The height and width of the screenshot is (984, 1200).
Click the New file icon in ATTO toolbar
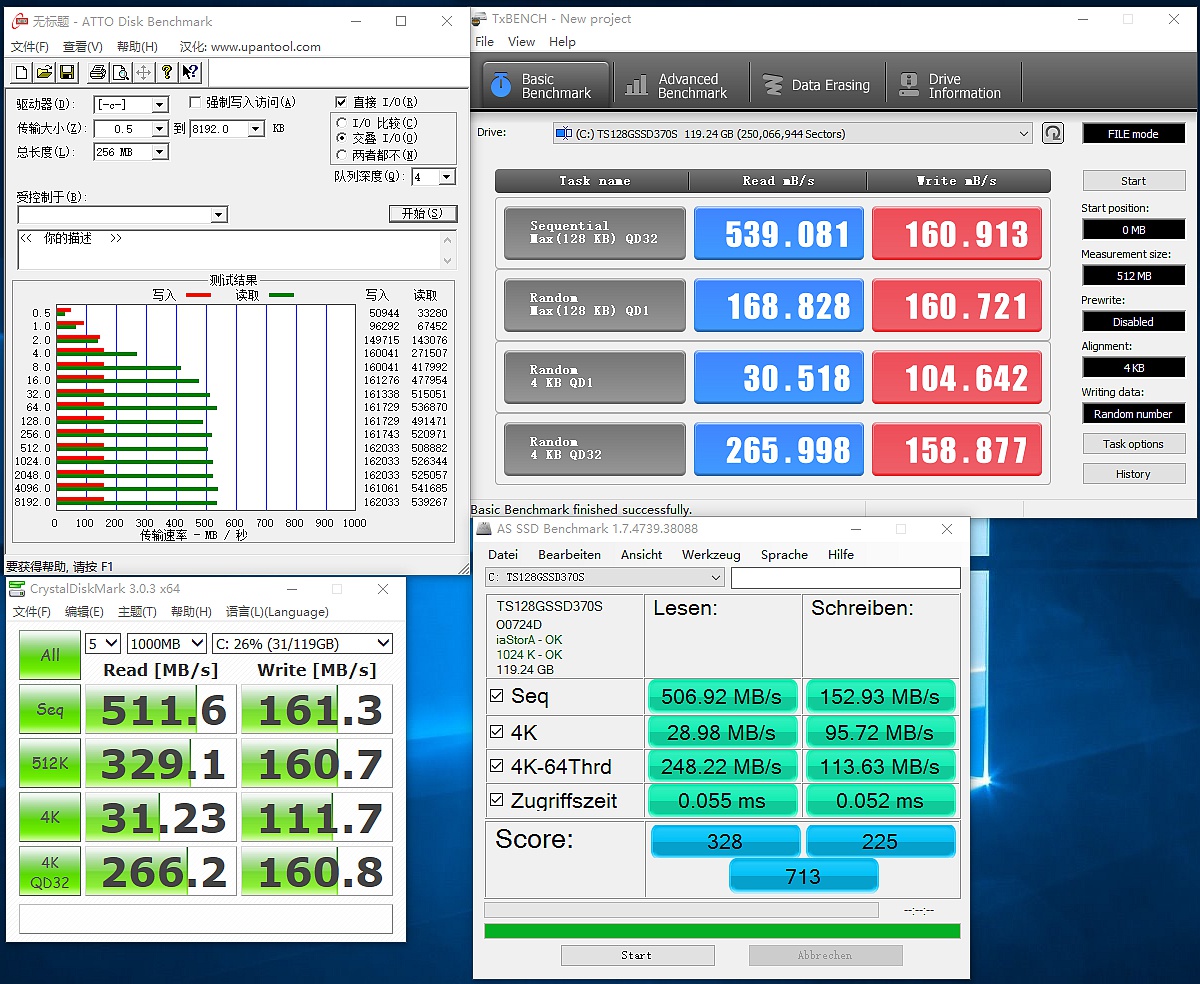coord(21,72)
